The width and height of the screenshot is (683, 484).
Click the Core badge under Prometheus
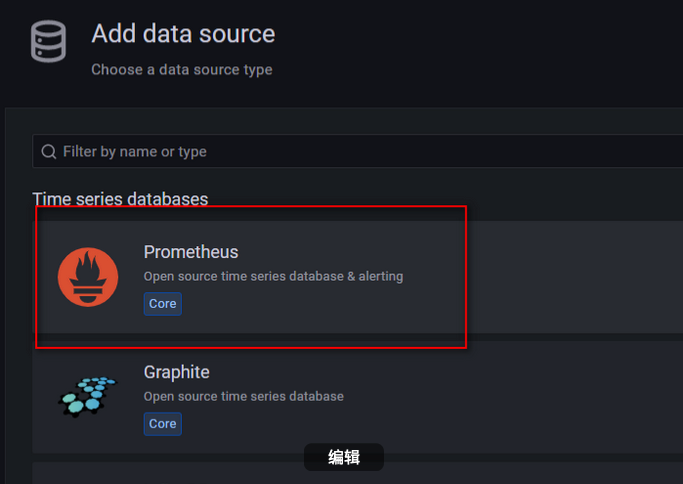coord(162,304)
